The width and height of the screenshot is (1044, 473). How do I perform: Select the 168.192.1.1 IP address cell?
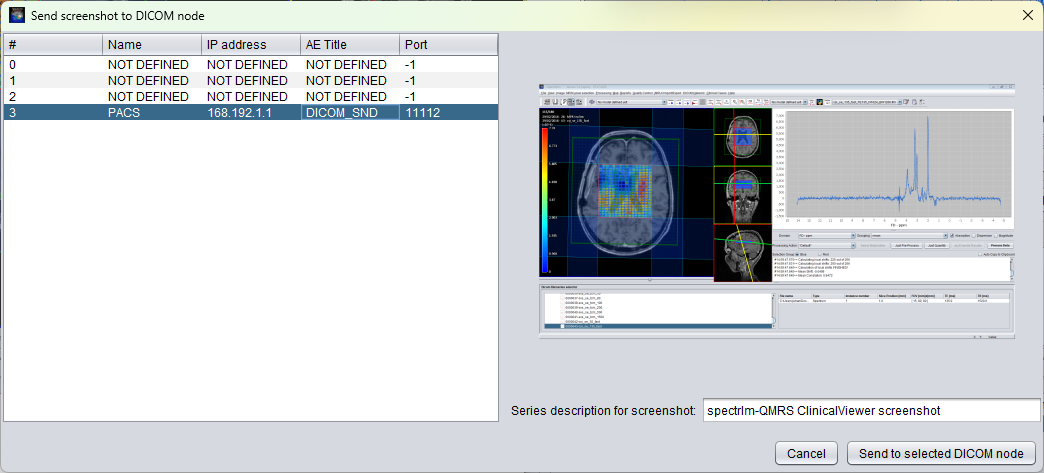250,113
